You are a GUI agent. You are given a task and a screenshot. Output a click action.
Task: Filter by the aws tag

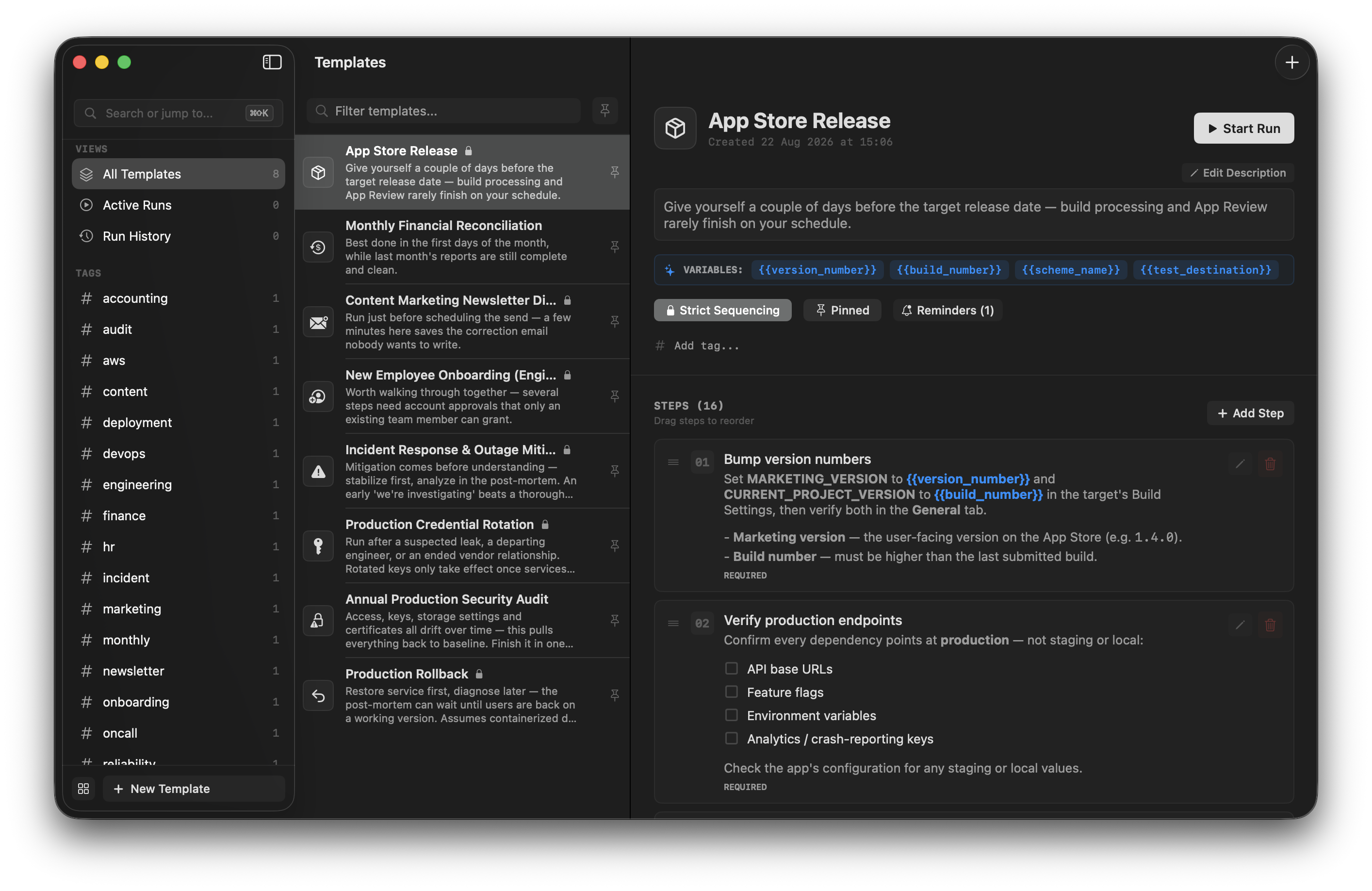(178, 360)
